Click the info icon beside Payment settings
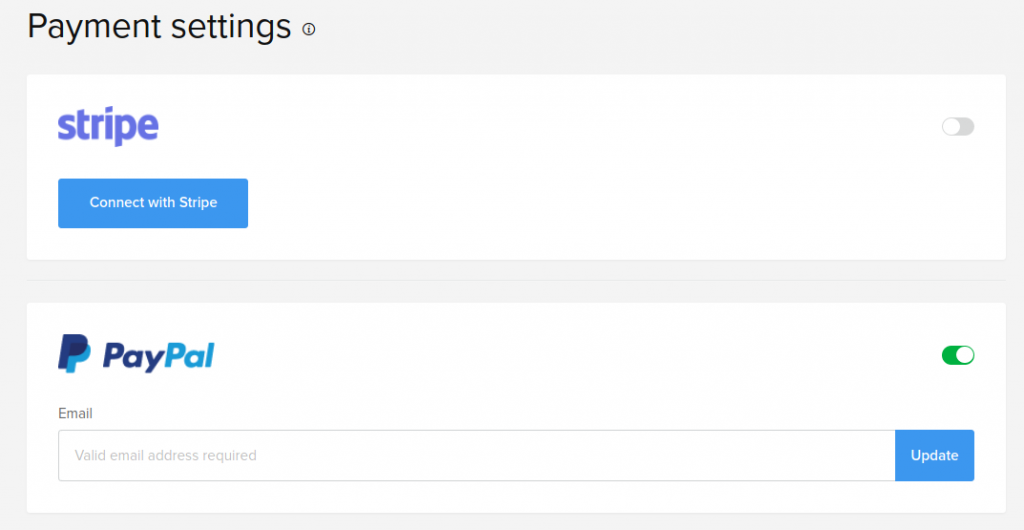1024x530 pixels. tap(308, 29)
